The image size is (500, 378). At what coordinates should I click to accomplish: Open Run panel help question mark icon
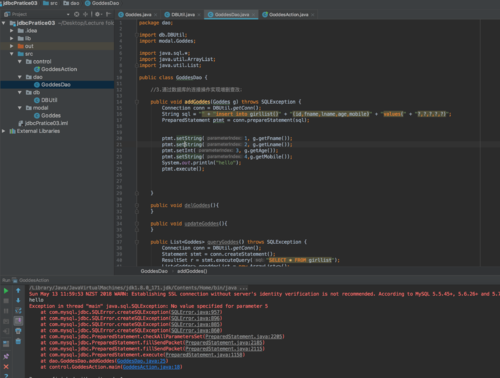coord(6,376)
